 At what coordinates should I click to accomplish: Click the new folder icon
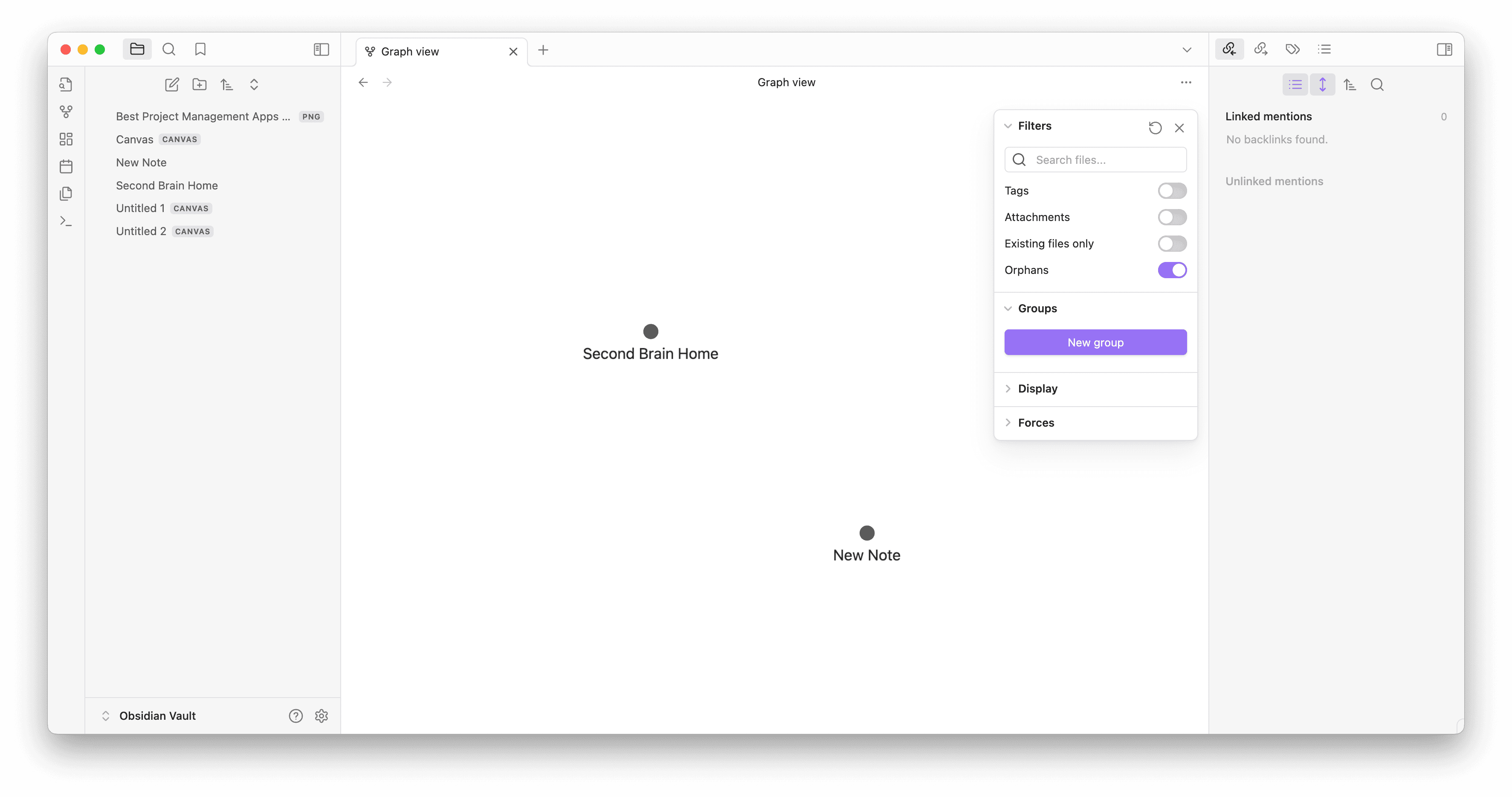[x=200, y=84]
